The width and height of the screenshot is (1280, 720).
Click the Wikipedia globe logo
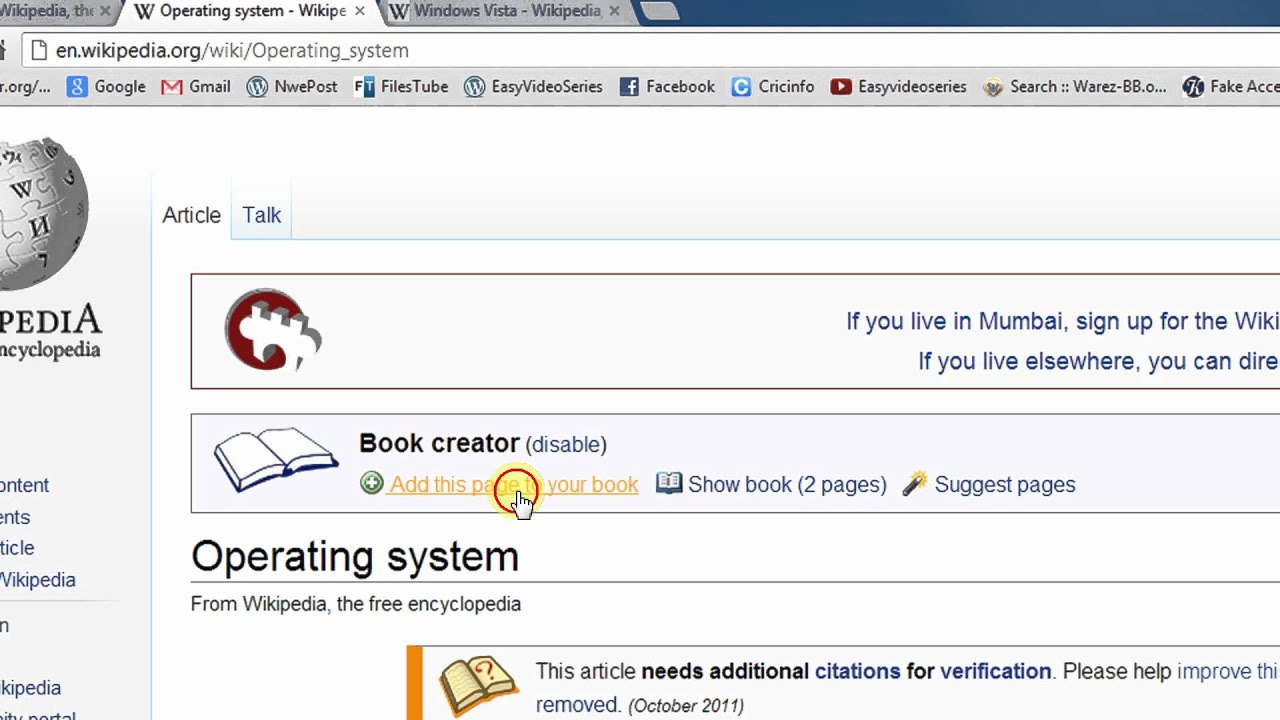(x=42, y=215)
